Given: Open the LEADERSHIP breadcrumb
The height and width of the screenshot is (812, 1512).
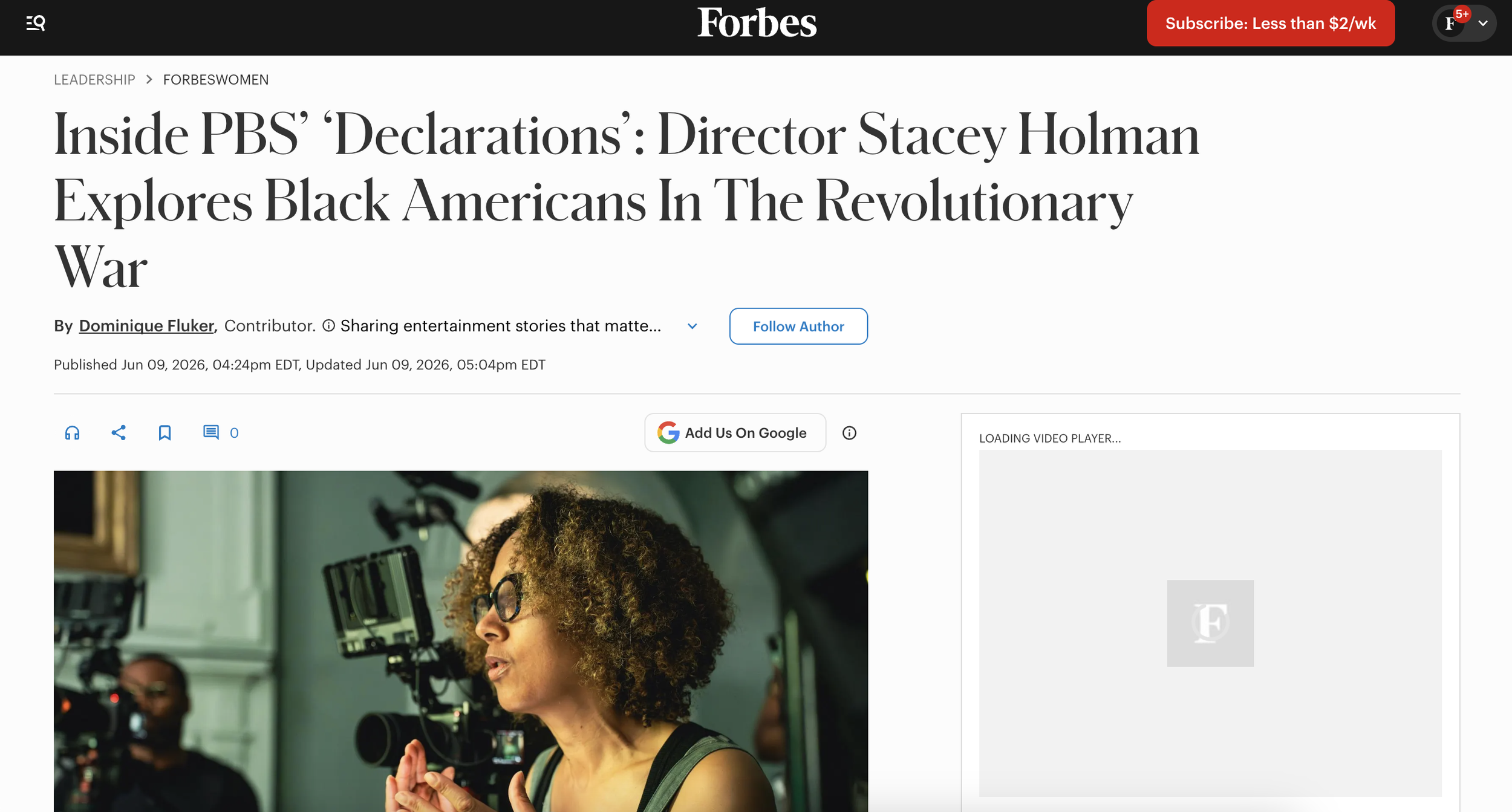Looking at the screenshot, I should pyautogui.click(x=94, y=80).
